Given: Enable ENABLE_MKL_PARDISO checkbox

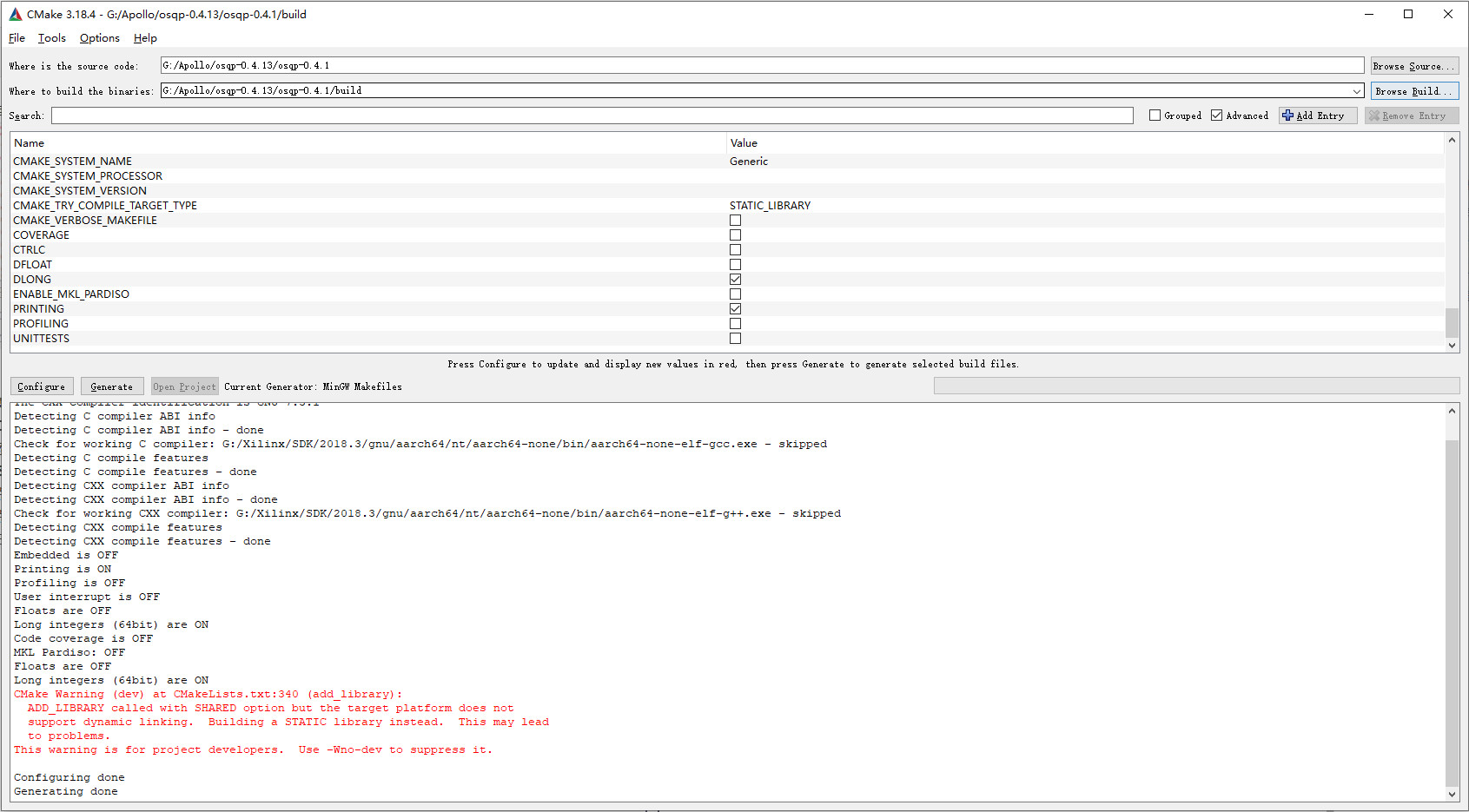Looking at the screenshot, I should coord(736,294).
